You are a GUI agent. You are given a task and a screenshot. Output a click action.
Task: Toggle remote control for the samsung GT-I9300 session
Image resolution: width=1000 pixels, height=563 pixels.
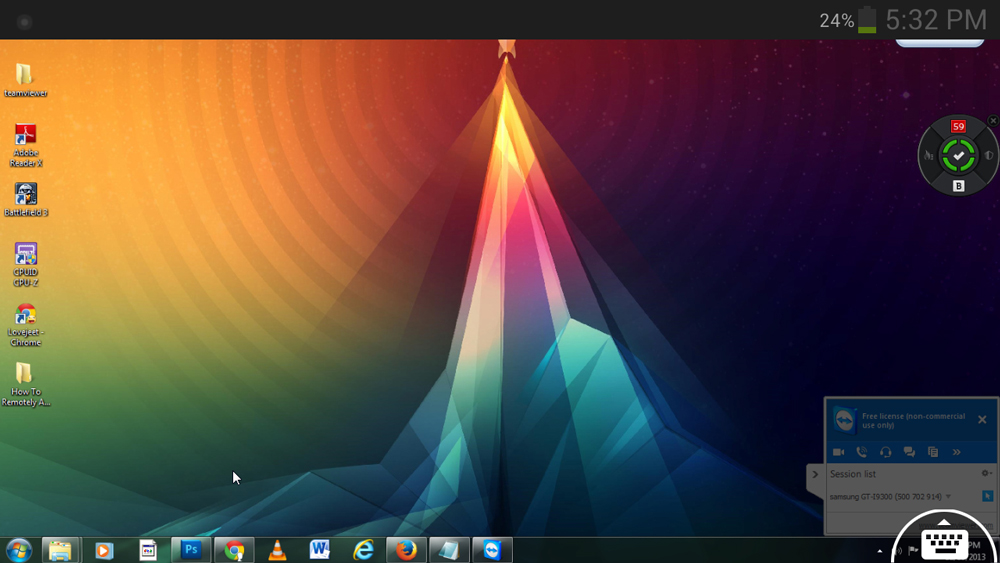tap(987, 496)
